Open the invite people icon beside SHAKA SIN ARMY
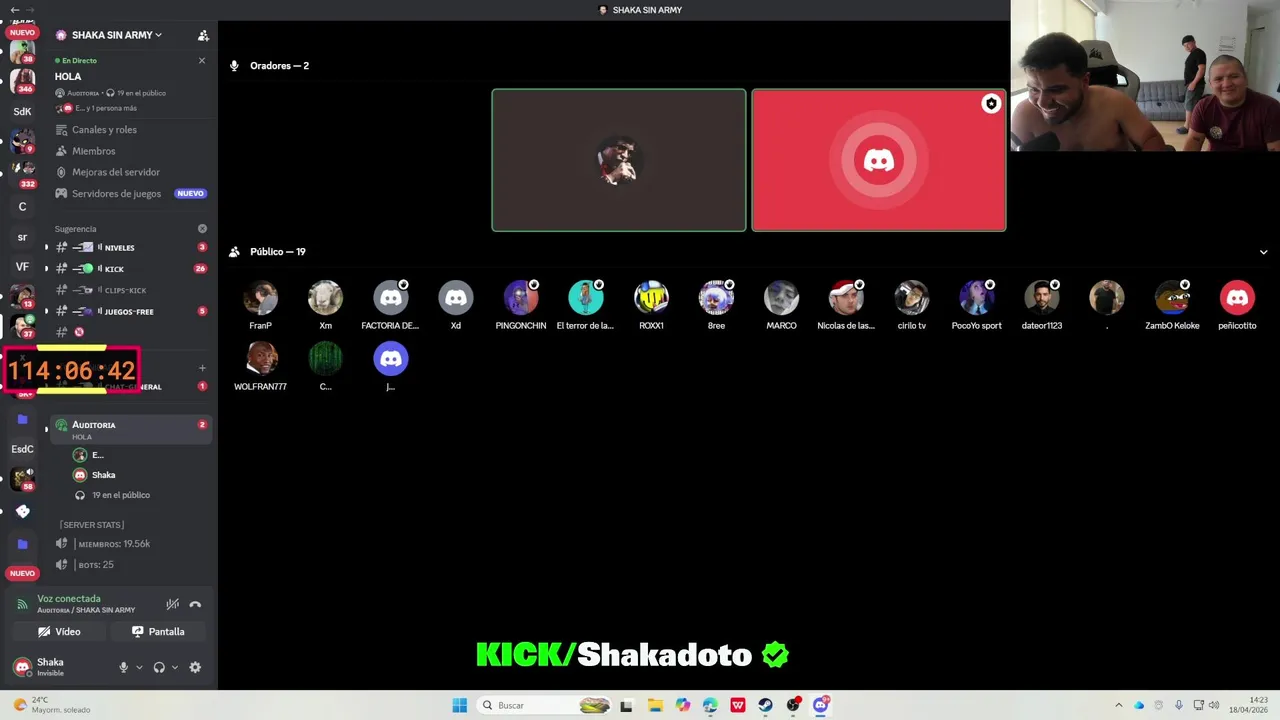1280x720 pixels. click(x=203, y=35)
